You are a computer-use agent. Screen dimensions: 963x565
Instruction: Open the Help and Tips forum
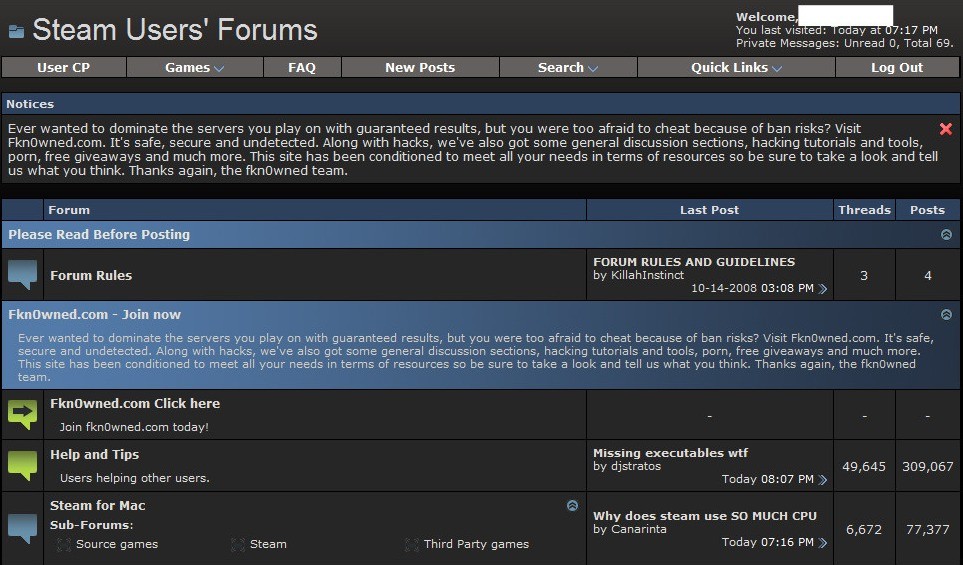point(95,454)
